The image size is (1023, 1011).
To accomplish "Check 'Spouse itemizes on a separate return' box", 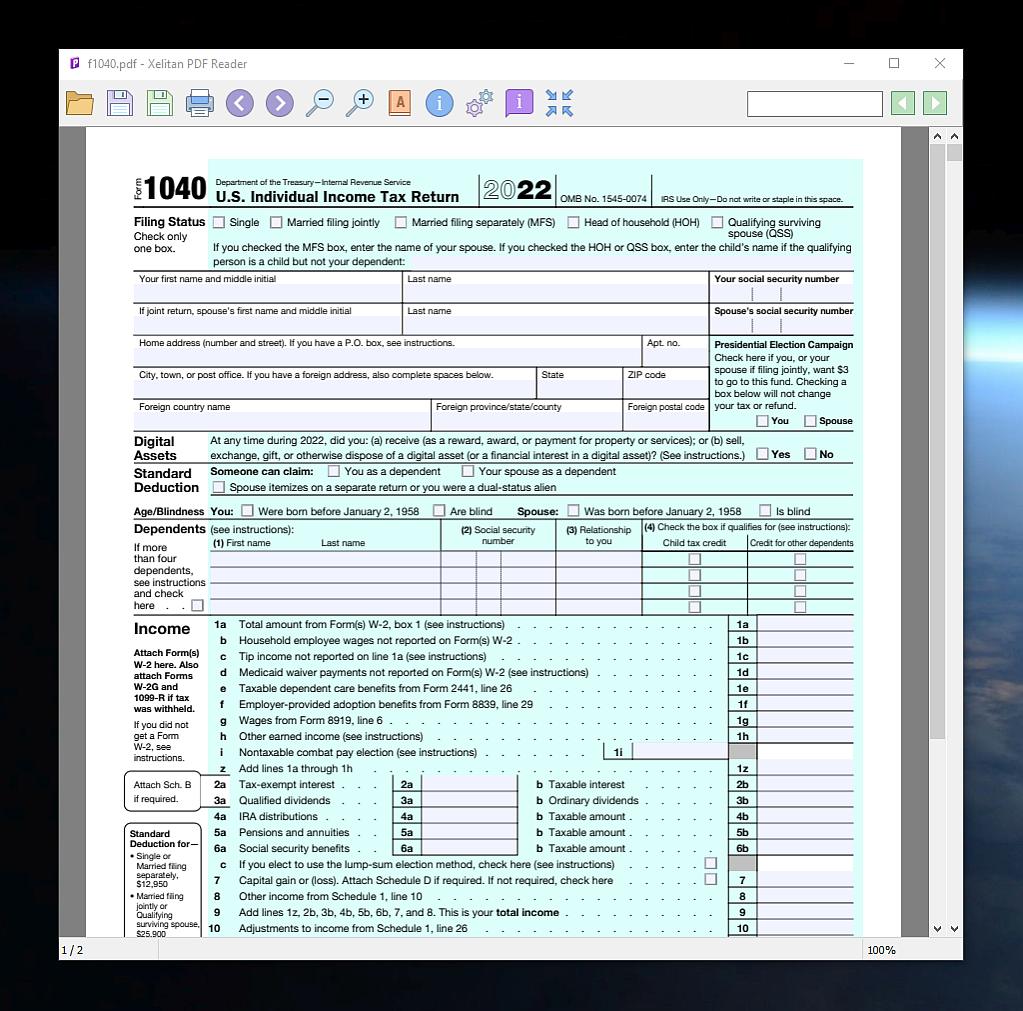I will (x=219, y=487).
